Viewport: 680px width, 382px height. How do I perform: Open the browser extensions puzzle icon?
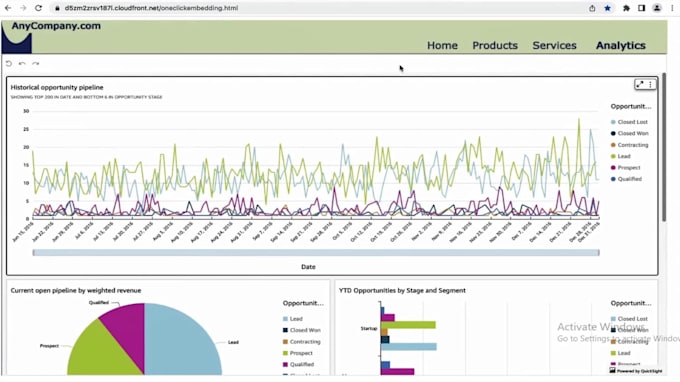[626, 8]
